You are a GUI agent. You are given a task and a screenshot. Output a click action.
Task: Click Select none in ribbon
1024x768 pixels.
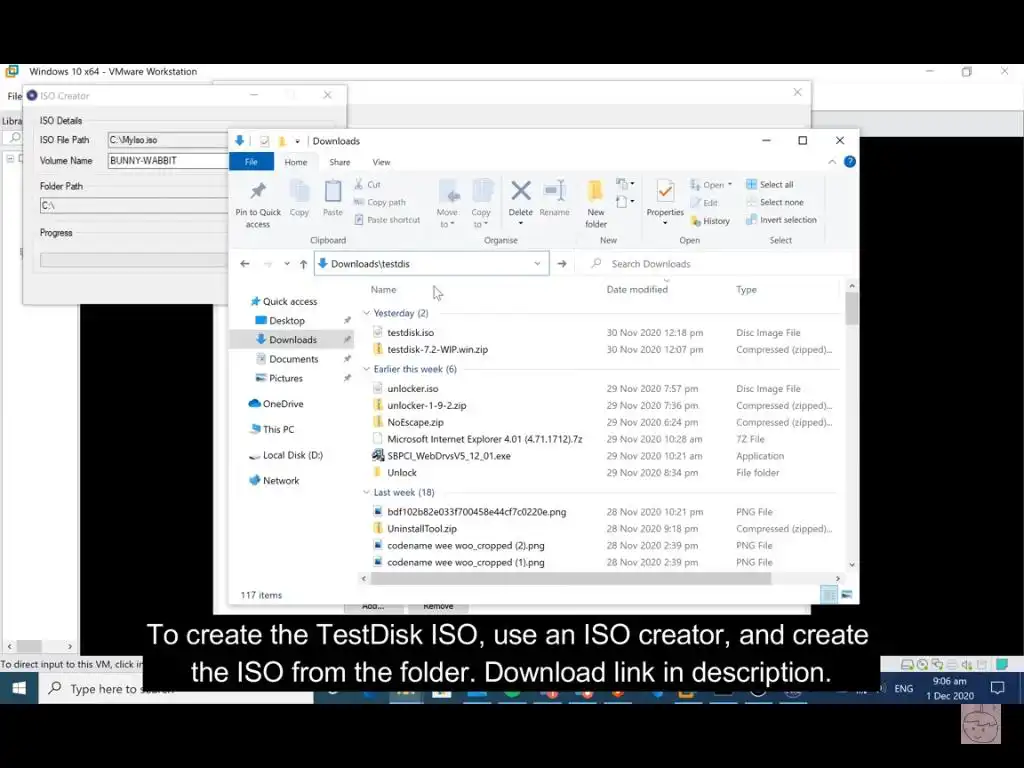[775, 202]
